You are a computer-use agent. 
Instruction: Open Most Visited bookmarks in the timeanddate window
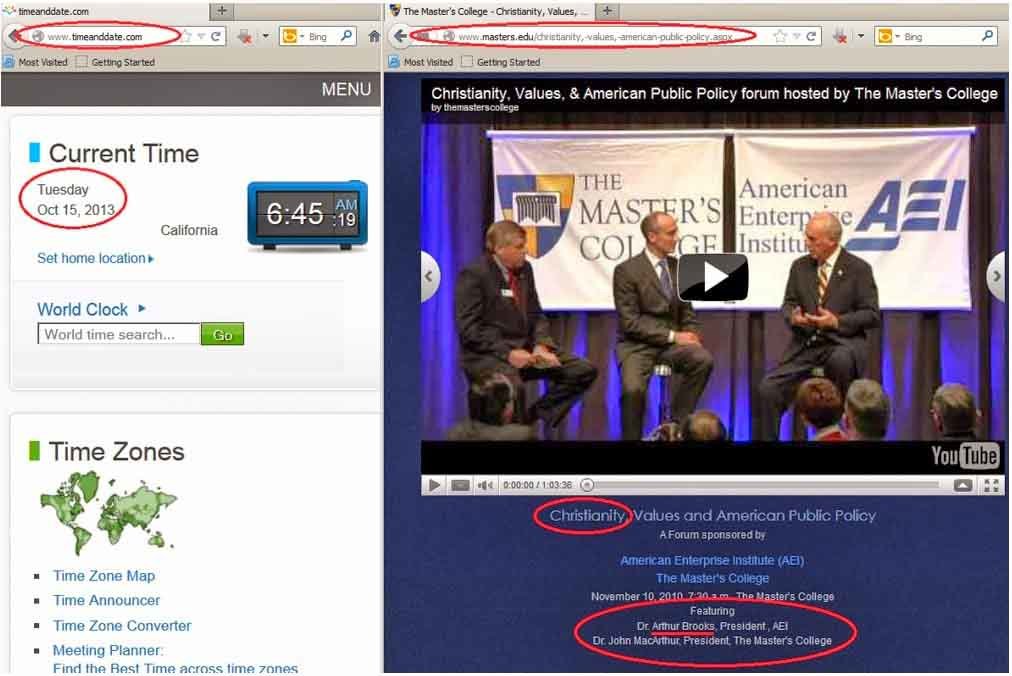click(x=36, y=63)
